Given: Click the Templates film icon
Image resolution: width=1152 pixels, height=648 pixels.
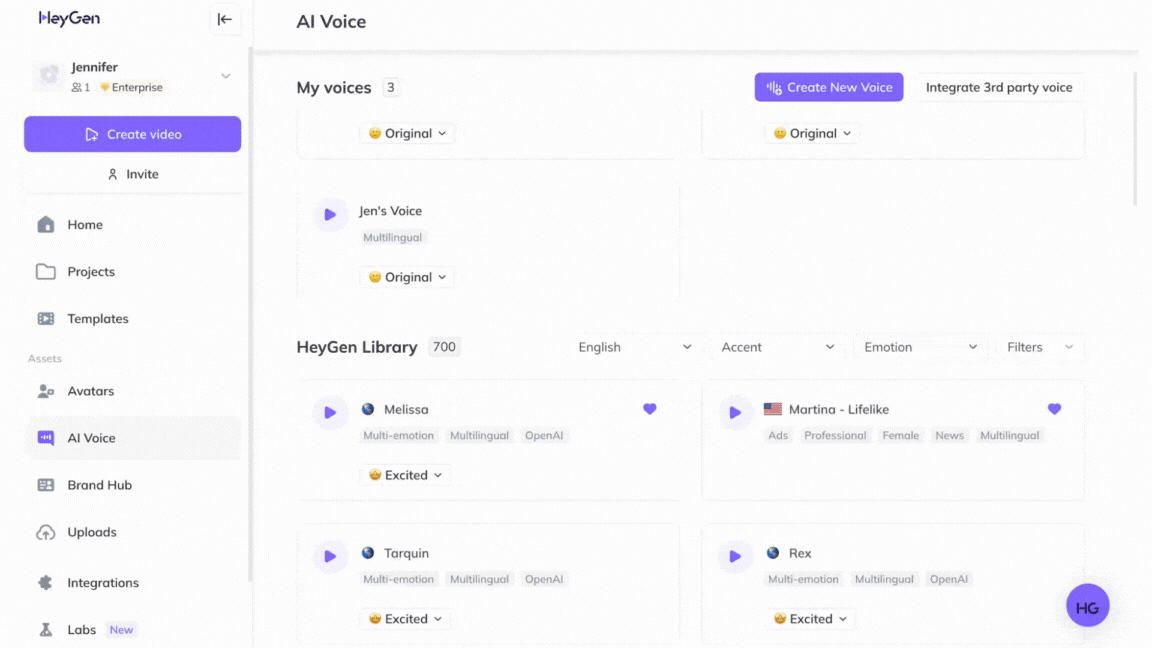Looking at the screenshot, I should (x=46, y=318).
